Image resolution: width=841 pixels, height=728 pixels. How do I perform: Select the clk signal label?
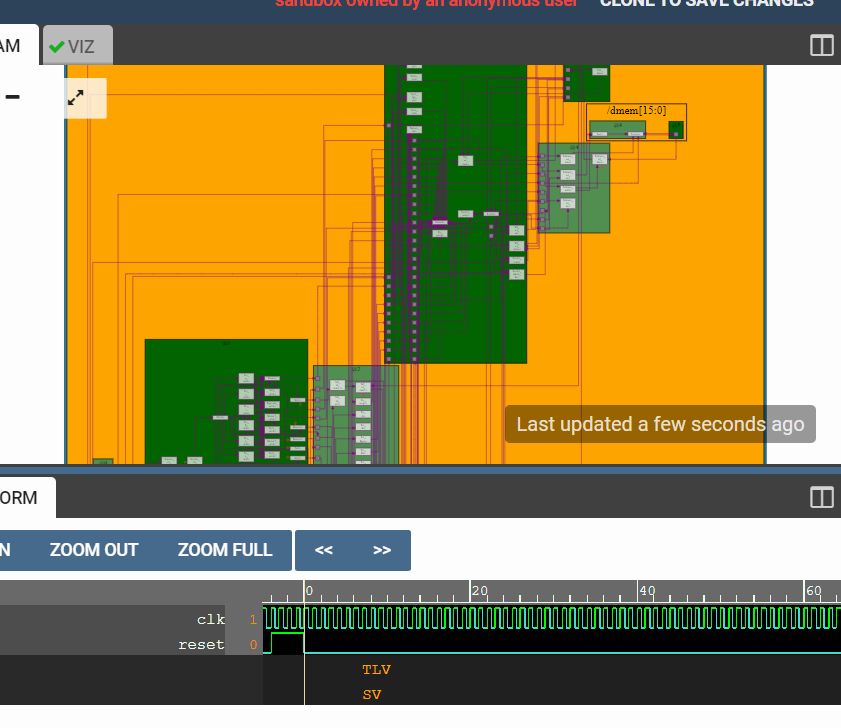211,619
